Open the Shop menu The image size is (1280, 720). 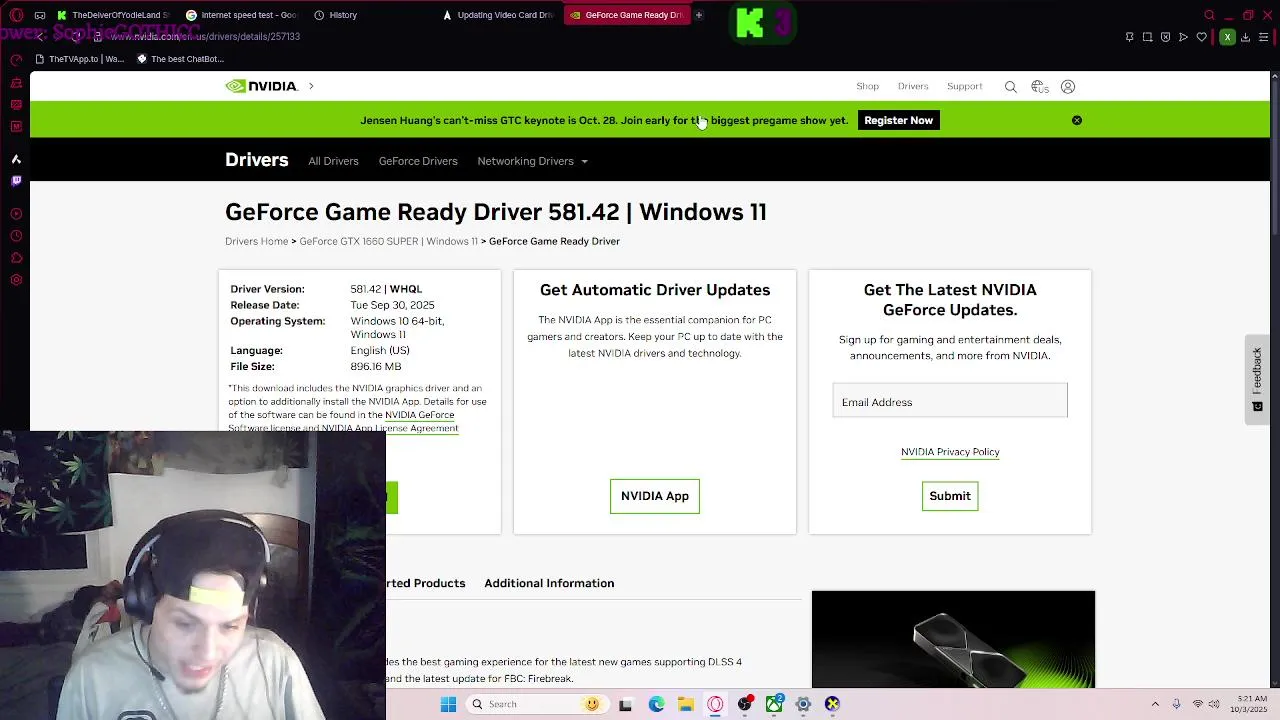867,86
